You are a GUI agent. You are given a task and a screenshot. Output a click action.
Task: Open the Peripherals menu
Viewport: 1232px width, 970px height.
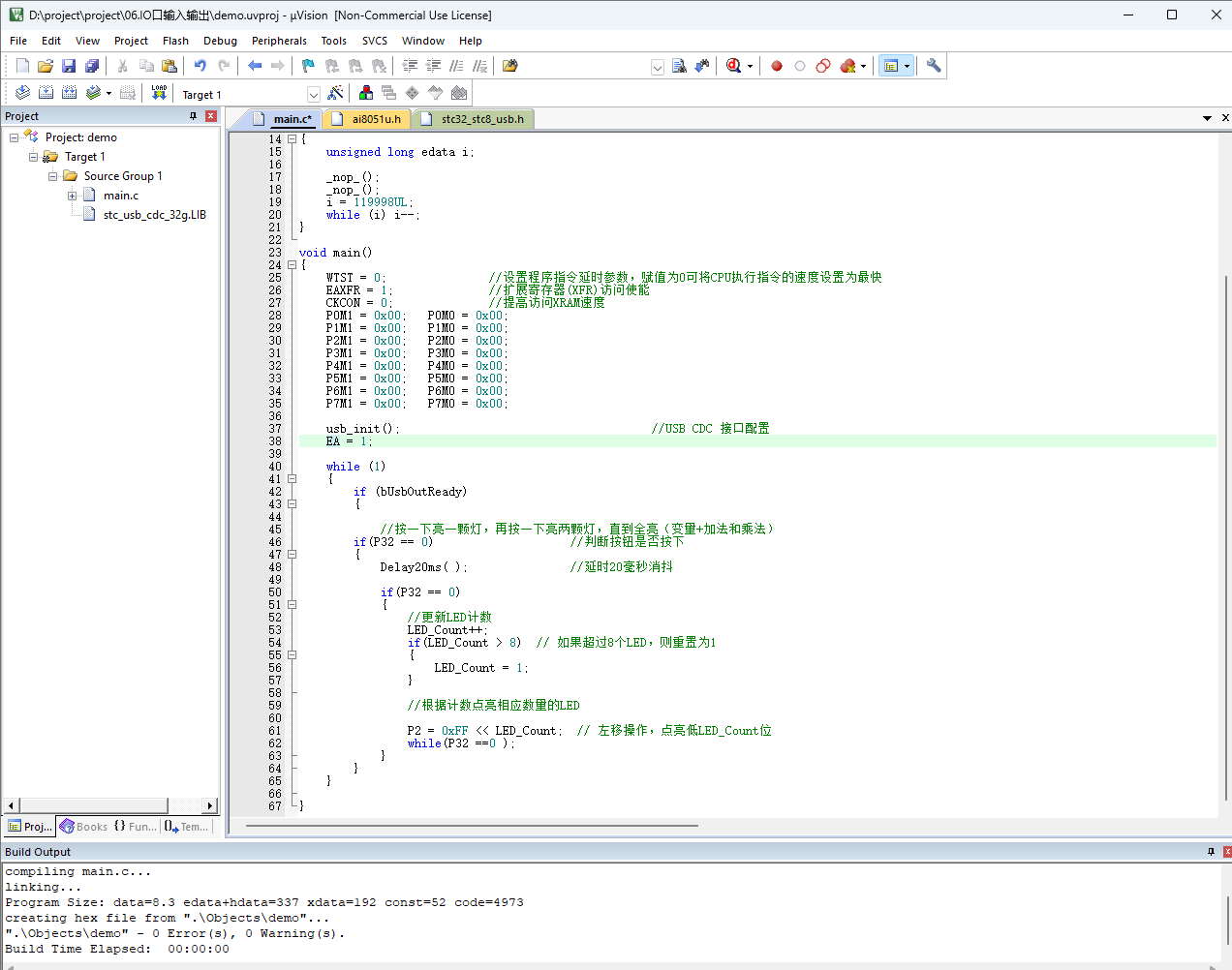tap(279, 41)
